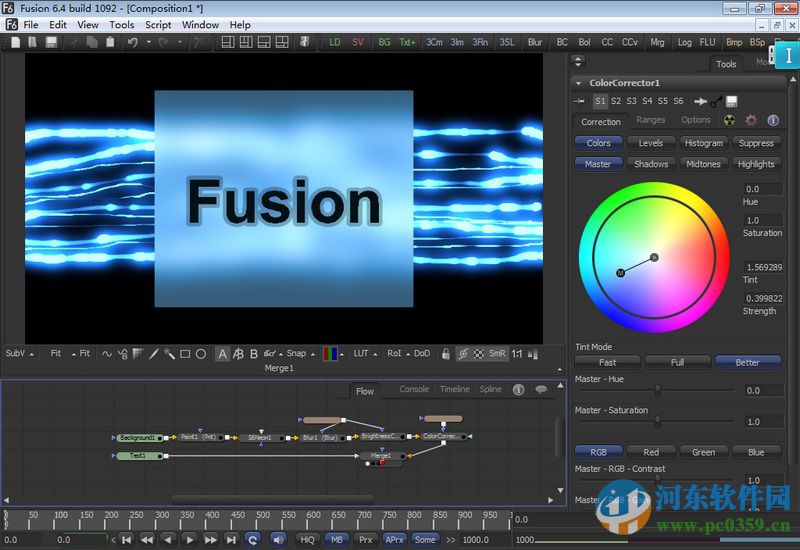Click the Master Saturation slider
Image resolution: width=800 pixels, height=550 pixels.
(x=658, y=422)
